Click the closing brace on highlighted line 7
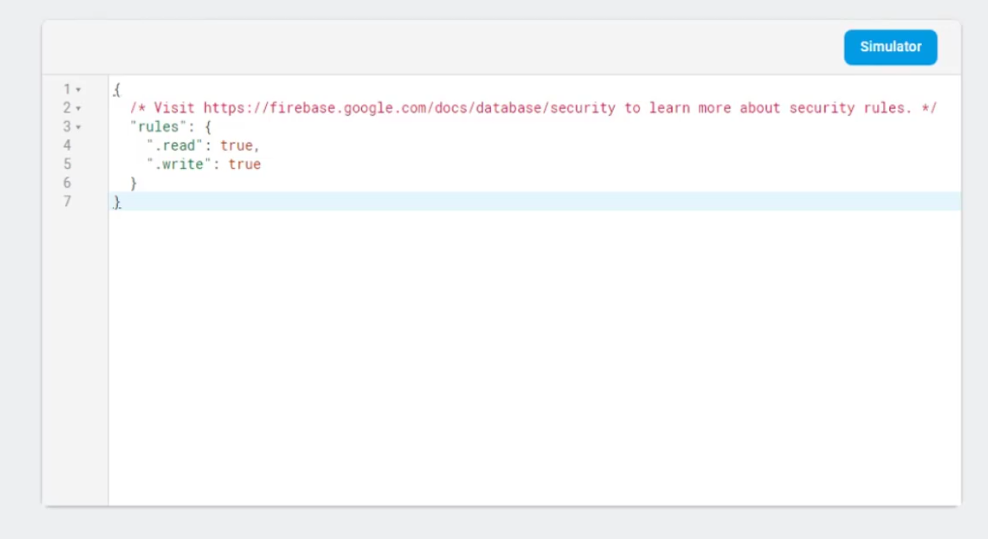The height and width of the screenshot is (539, 988). (x=117, y=202)
